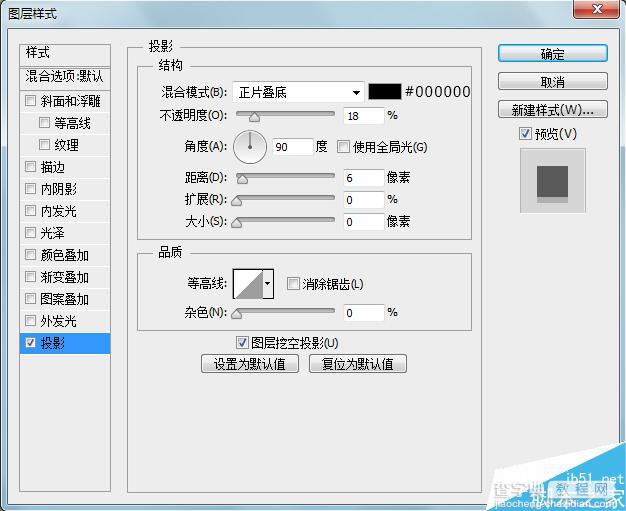Enable the 描边 checkbox
Screen dimensions: 626x511
(x=30, y=166)
